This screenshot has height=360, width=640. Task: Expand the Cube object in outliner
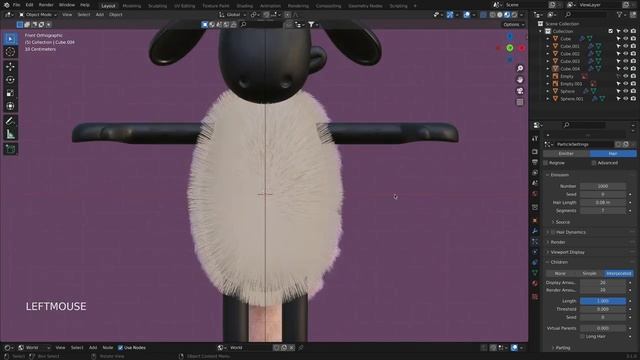[548, 39]
